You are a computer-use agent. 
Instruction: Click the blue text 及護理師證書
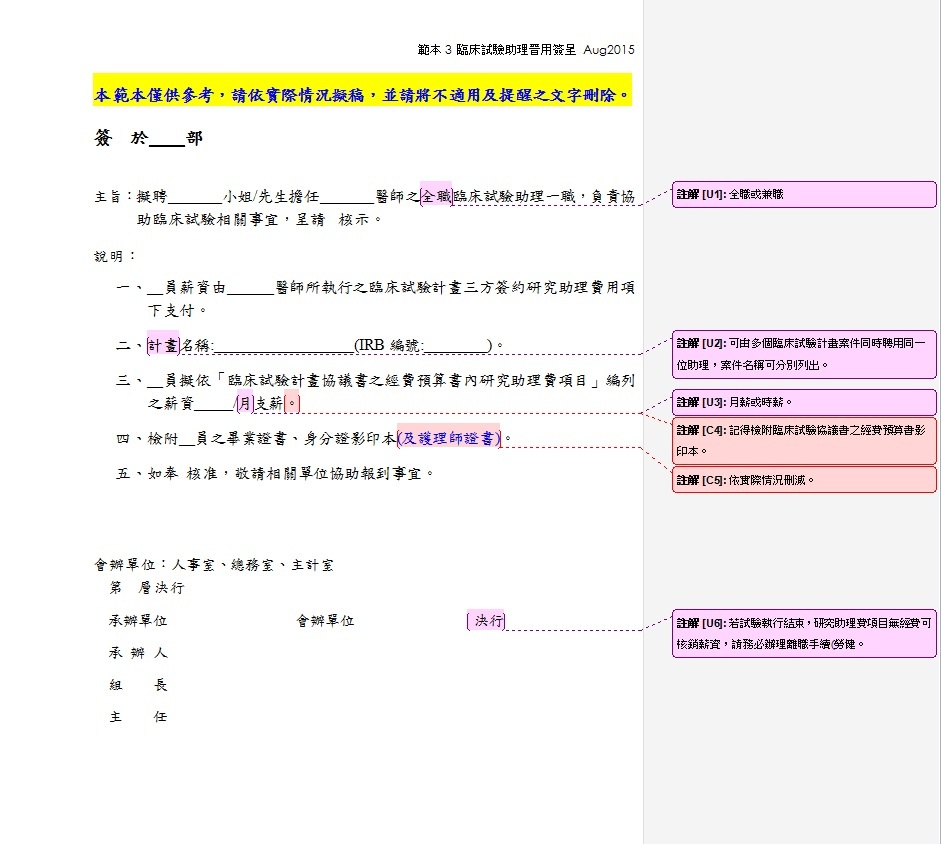coord(449,438)
